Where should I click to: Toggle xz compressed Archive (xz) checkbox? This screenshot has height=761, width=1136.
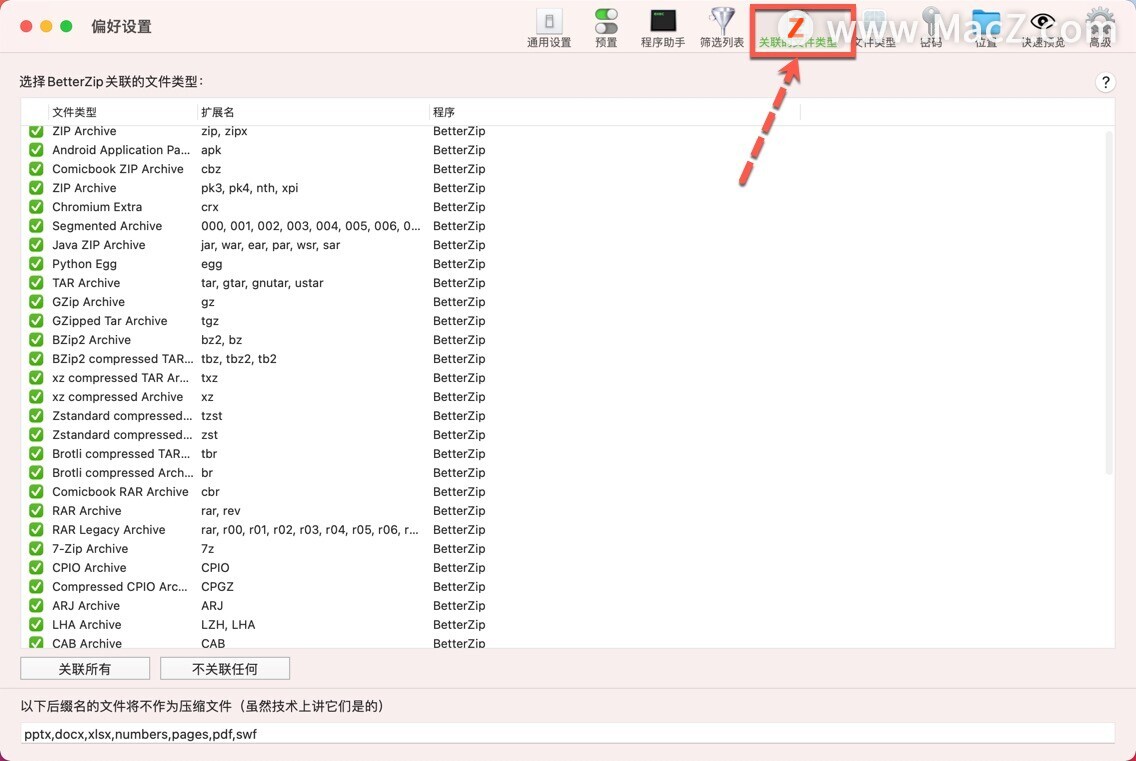[36, 396]
